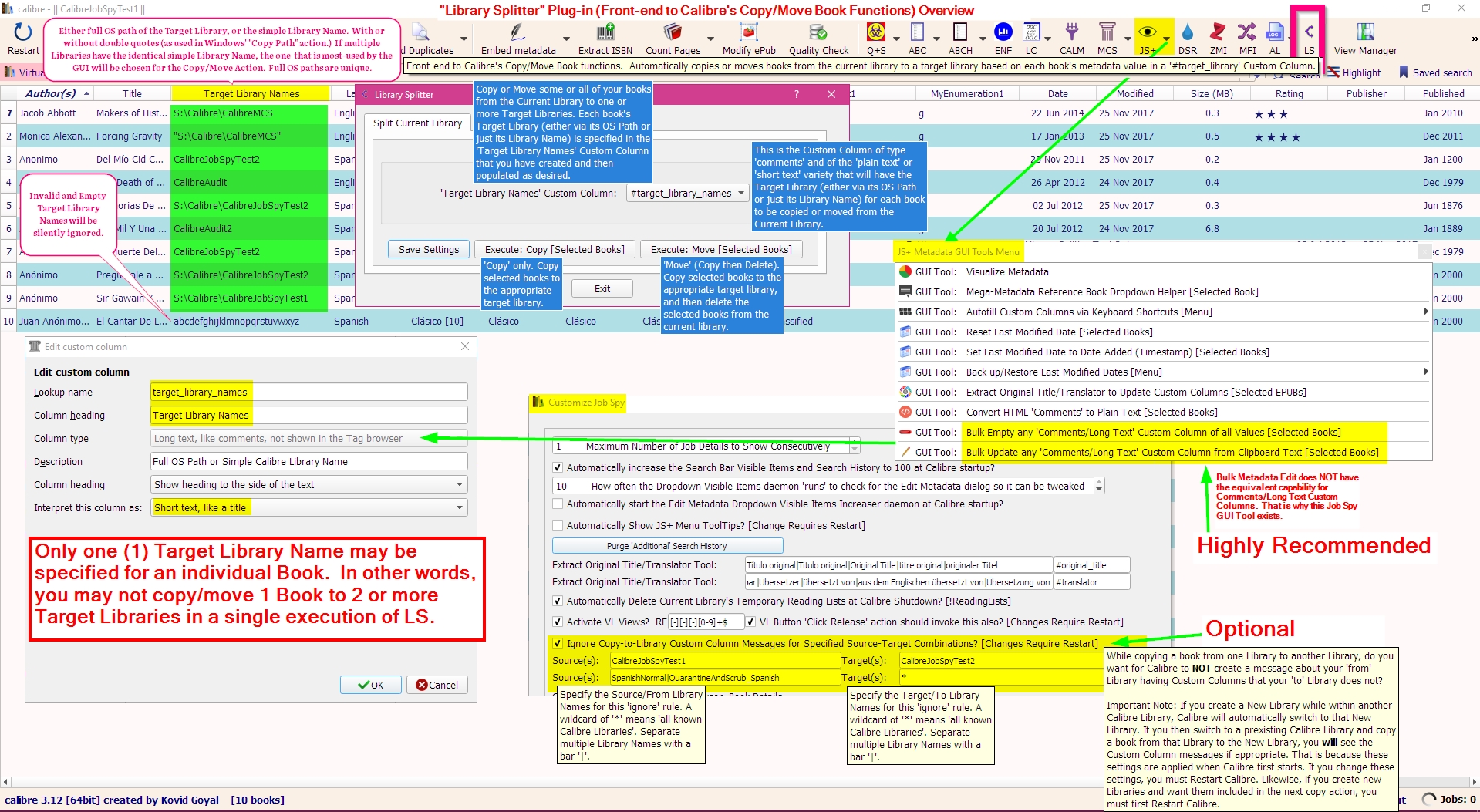Toggle 'Automatically Delete Current Library's Temporary Reading Lists'

click(558, 601)
